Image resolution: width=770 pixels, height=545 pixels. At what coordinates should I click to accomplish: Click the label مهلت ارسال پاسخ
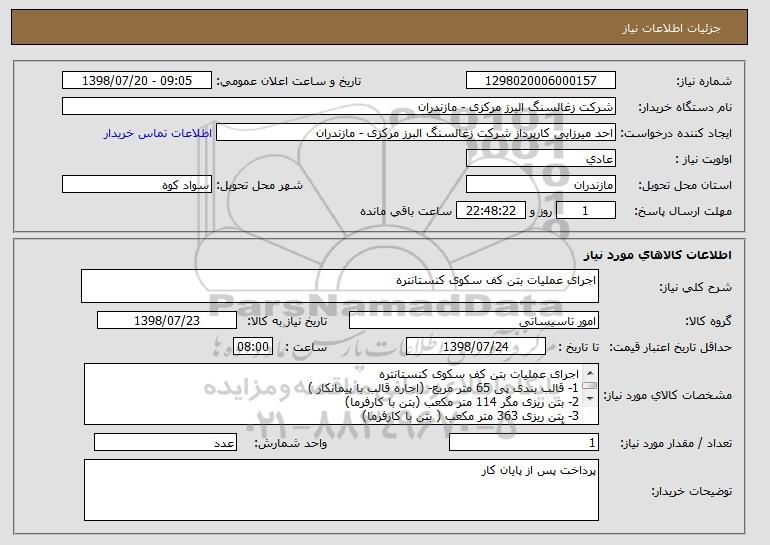click(x=684, y=211)
